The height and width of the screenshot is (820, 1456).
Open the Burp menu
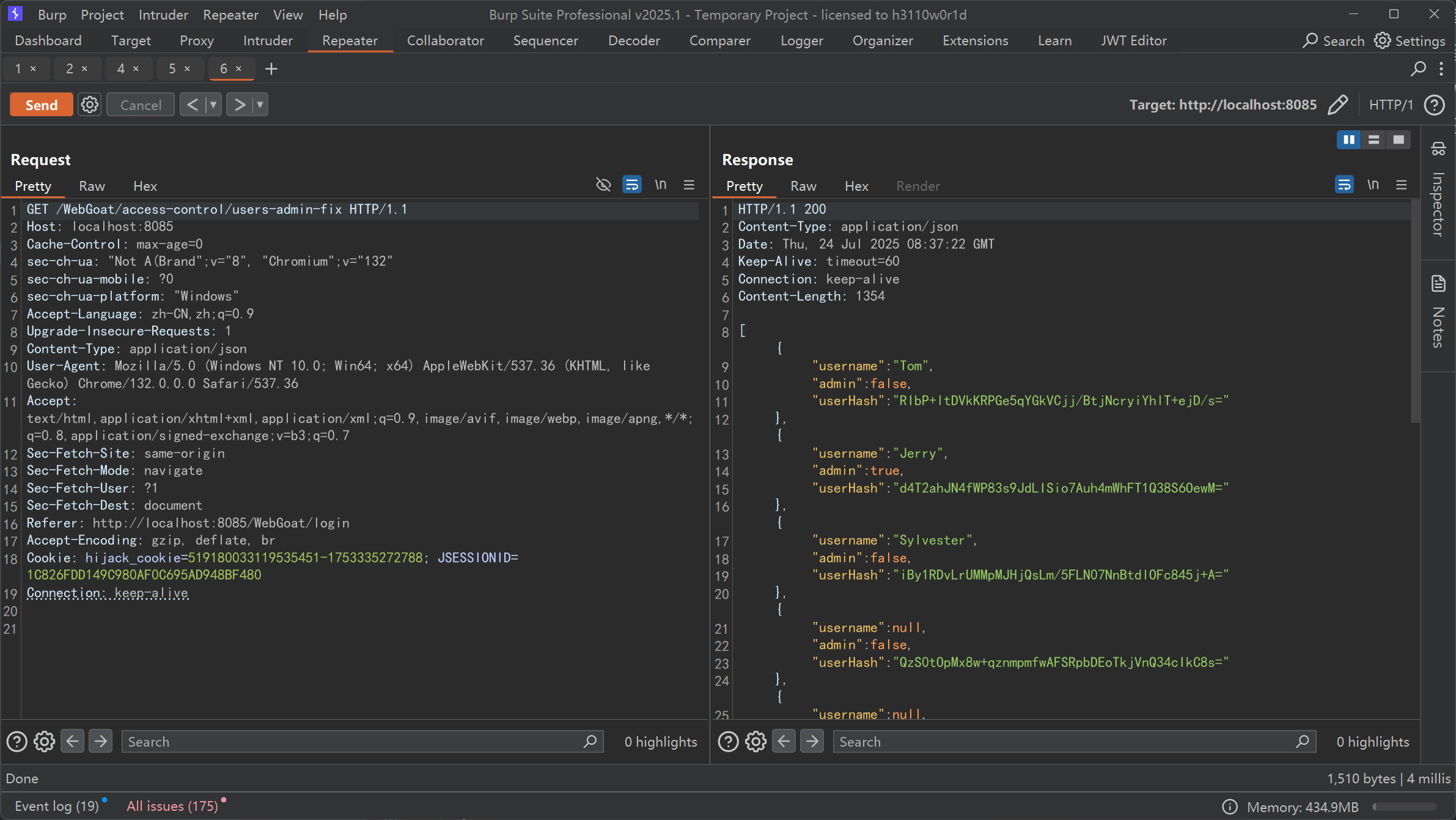[x=52, y=15]
